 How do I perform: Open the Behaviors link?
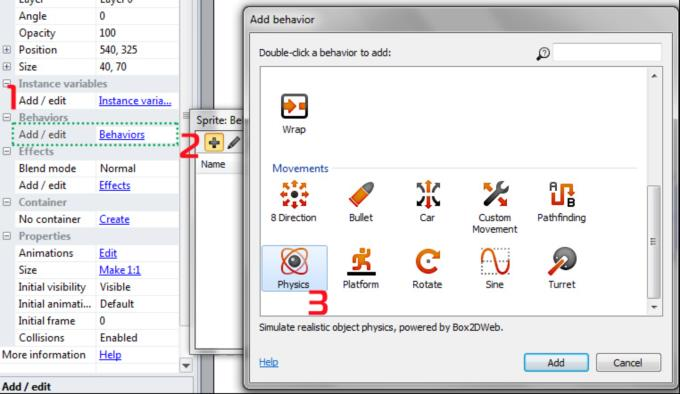(x=122, y=135)
